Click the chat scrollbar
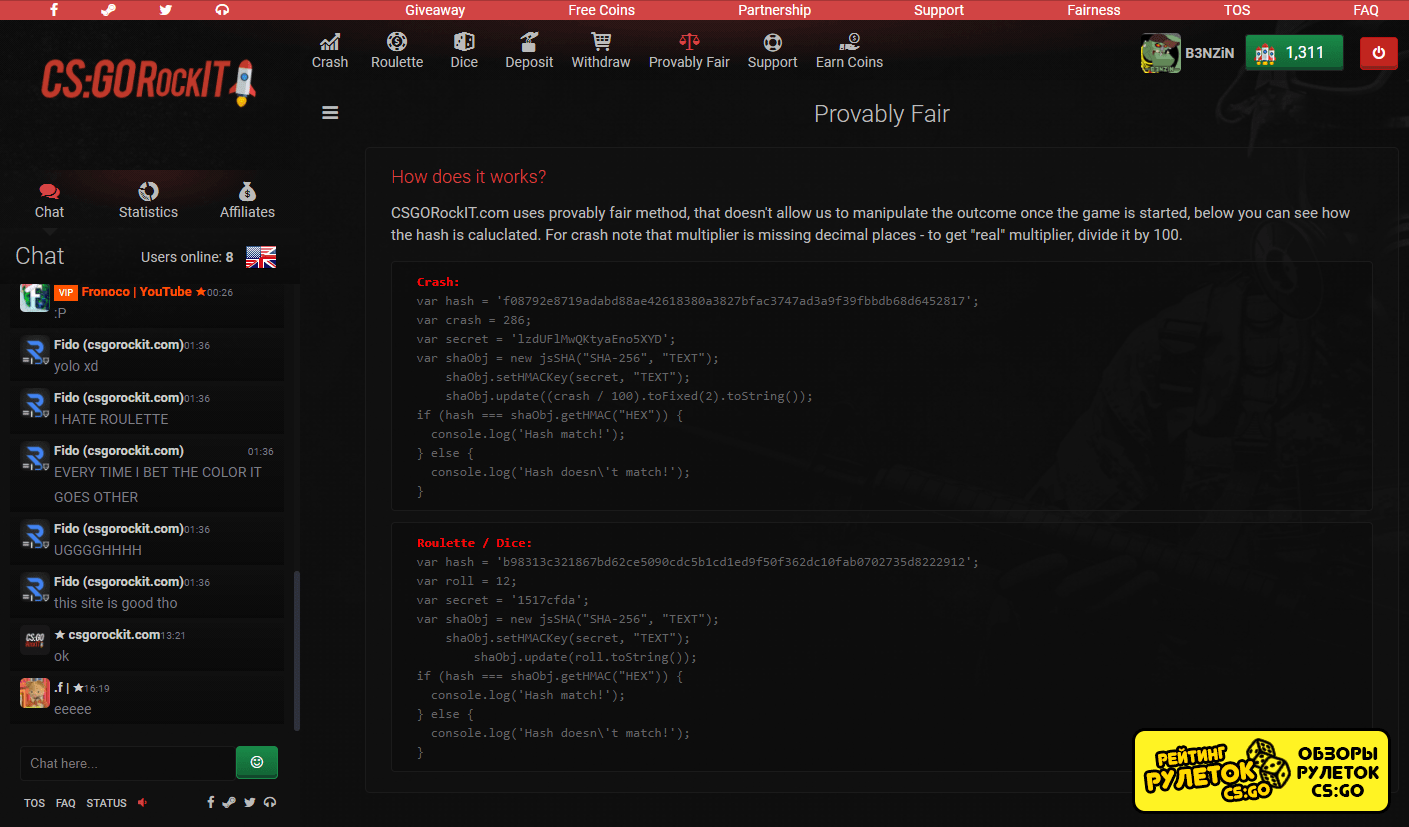The width and height of the screenshot is (1409, 827). 297,650
